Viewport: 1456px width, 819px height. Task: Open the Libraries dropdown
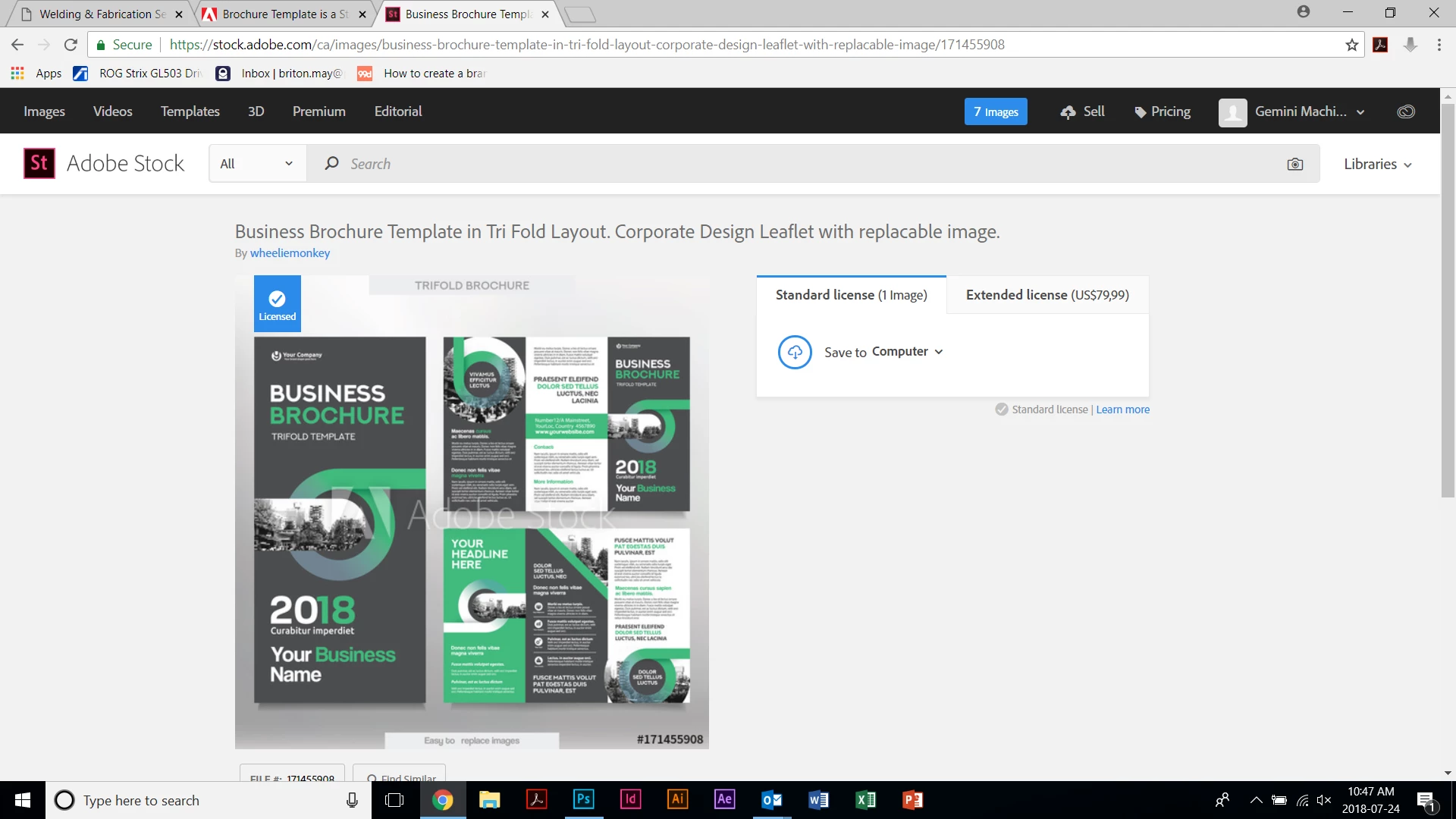(x=1377, y=165)
